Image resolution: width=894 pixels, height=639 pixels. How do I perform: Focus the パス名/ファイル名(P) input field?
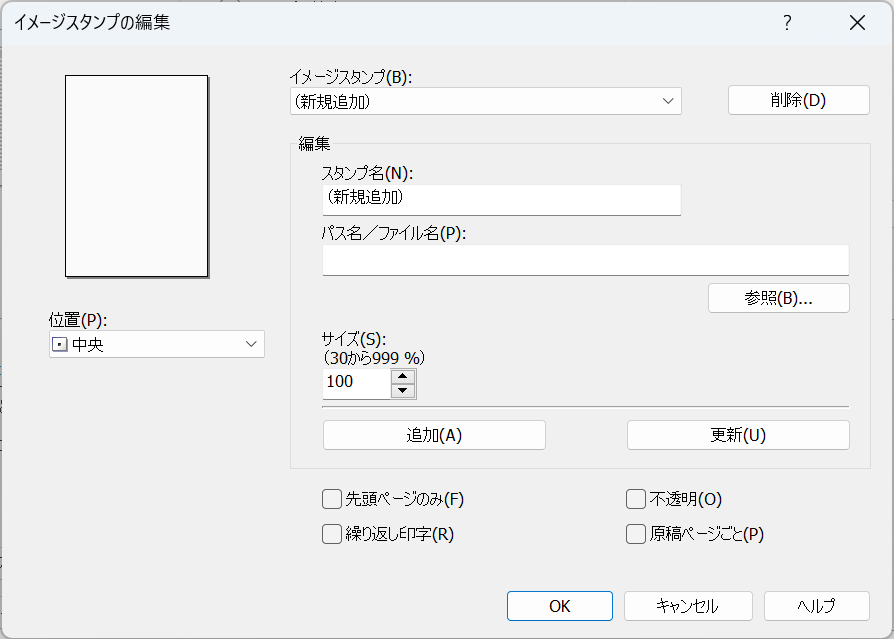point(585,260)
